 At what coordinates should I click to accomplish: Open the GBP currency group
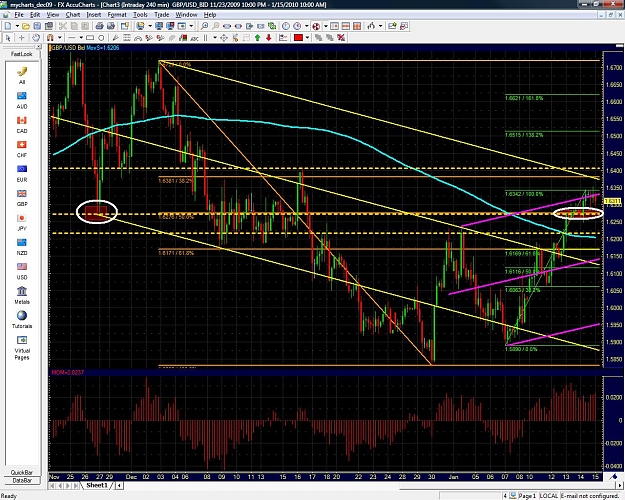tap(22, 197)
